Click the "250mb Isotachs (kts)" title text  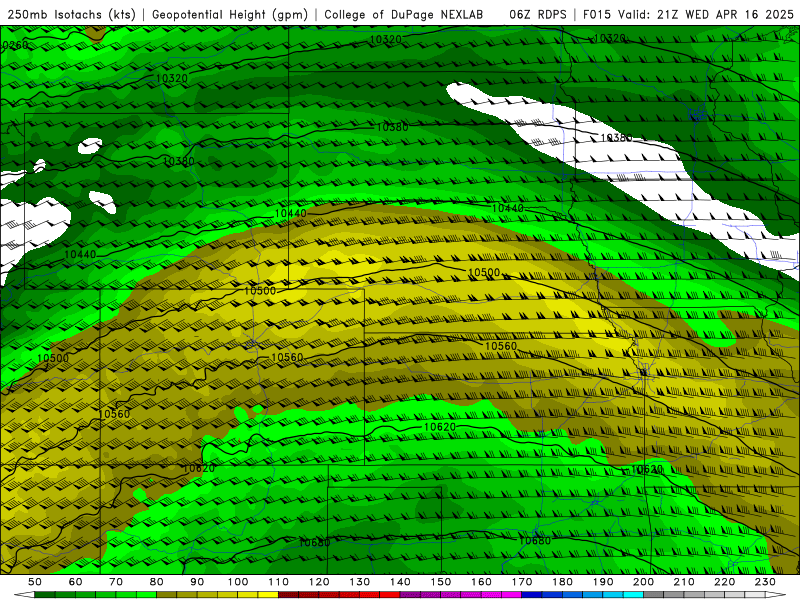point(72,14)
